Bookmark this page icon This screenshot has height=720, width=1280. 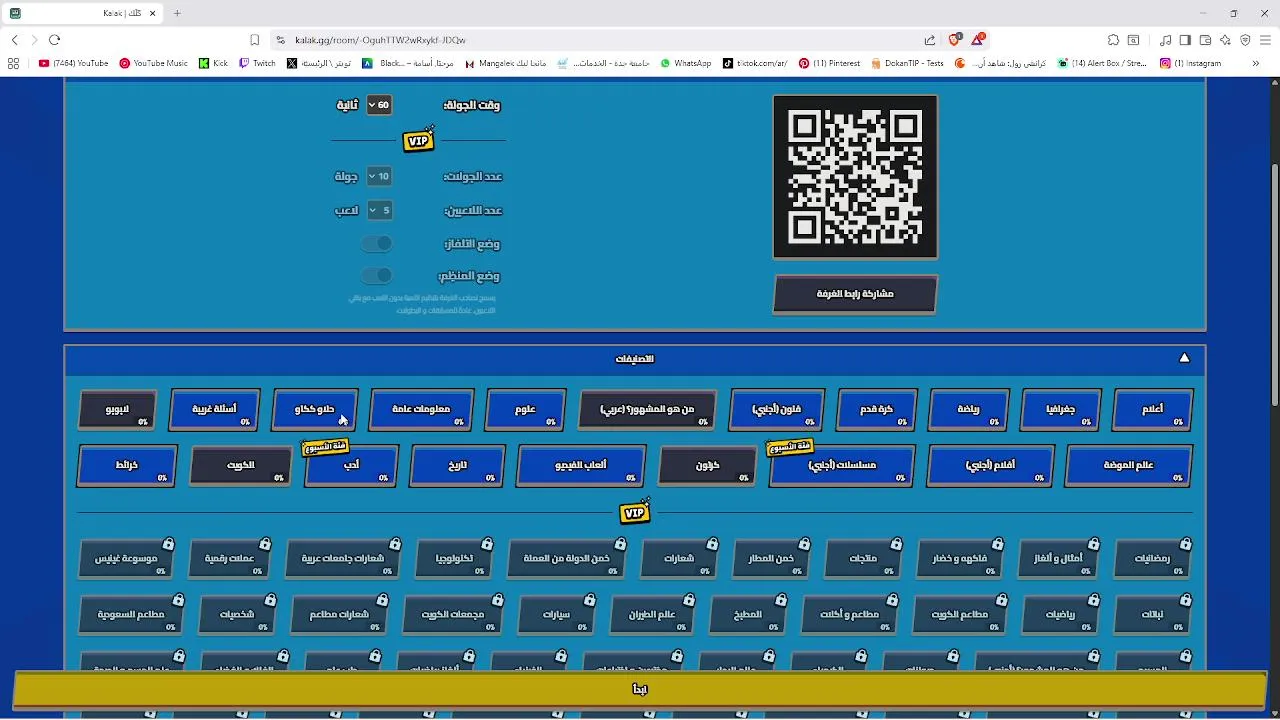coord(255,40)
